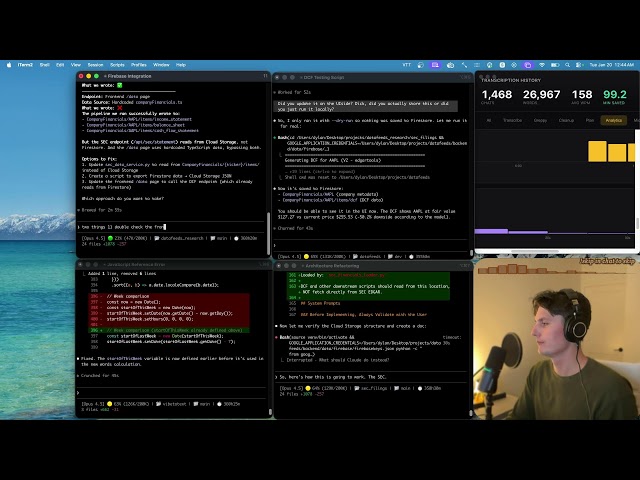Click the 'Bash(source venv/bin/activate' command line
Image resolution: width=640 pixels, height=480 pixels.
pyautogui.click(x=317, y=338)
